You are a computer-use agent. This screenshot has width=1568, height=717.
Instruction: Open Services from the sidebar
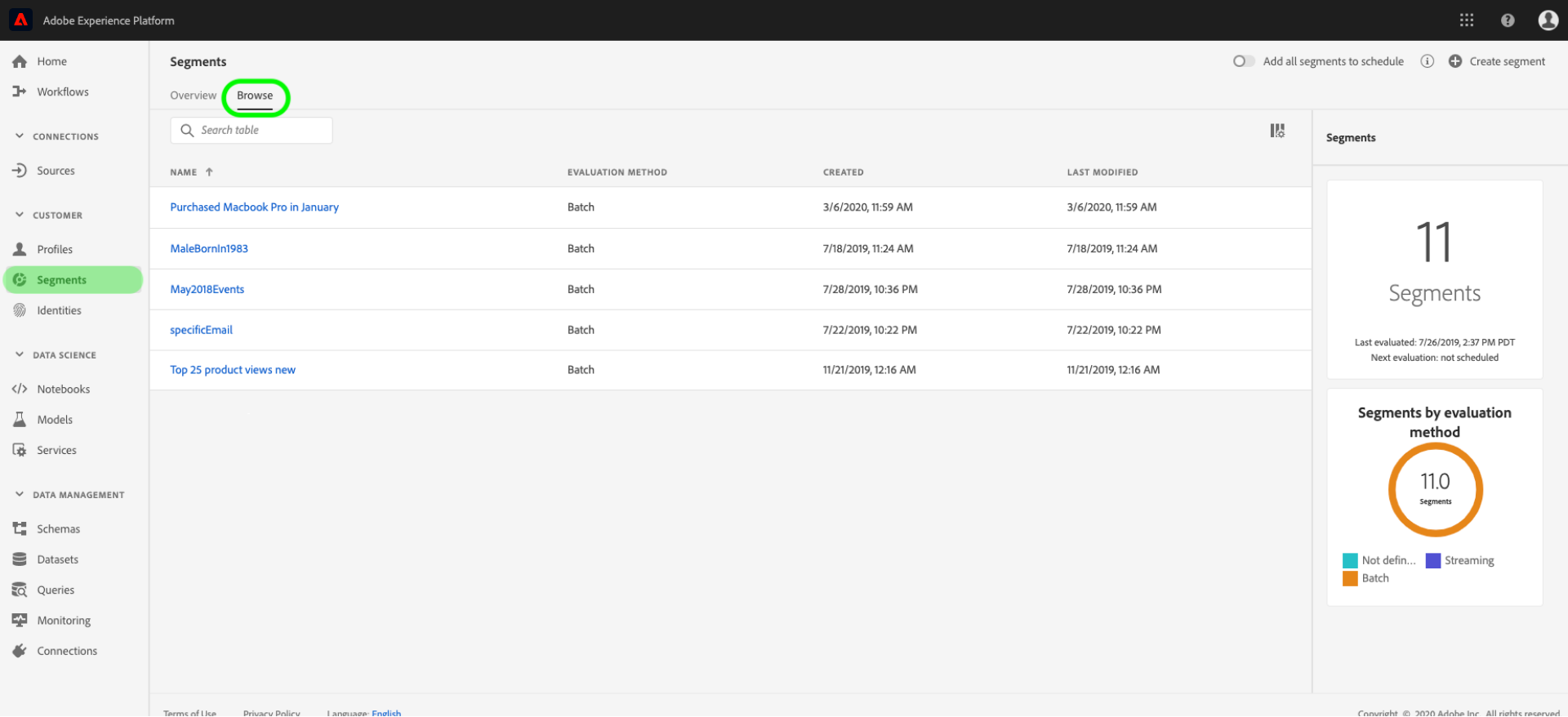coord(56,450)
